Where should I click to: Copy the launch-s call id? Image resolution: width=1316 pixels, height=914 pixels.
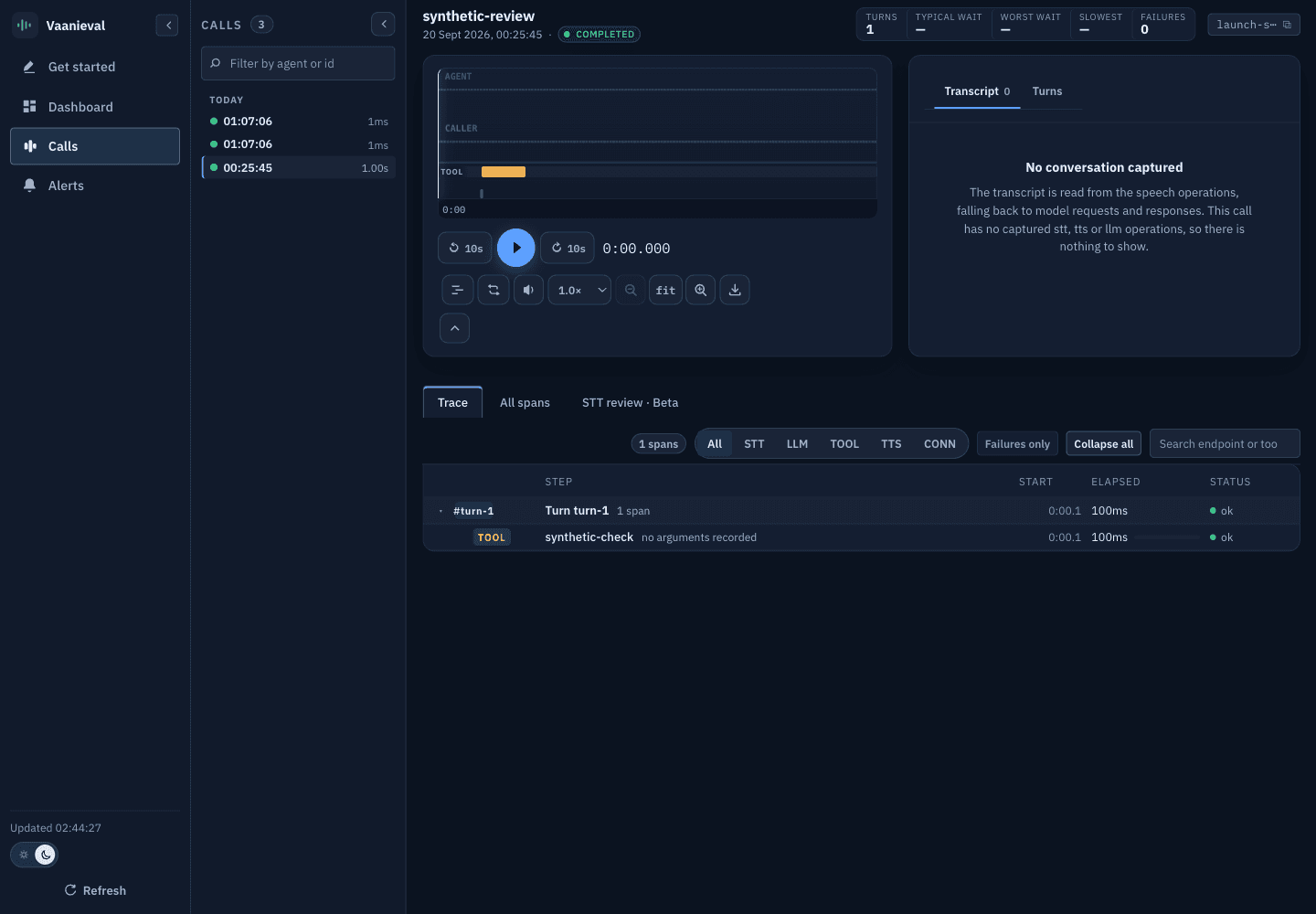tap(1254, 25)
